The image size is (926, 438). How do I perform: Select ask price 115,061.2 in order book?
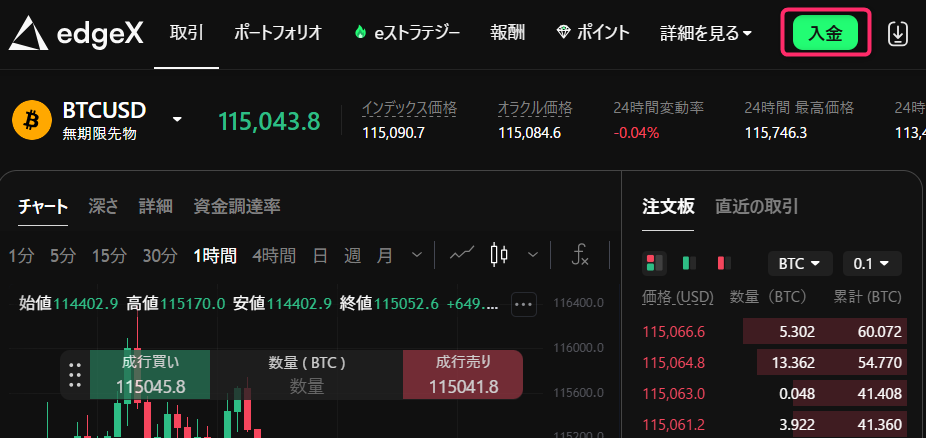pos(674,424)
